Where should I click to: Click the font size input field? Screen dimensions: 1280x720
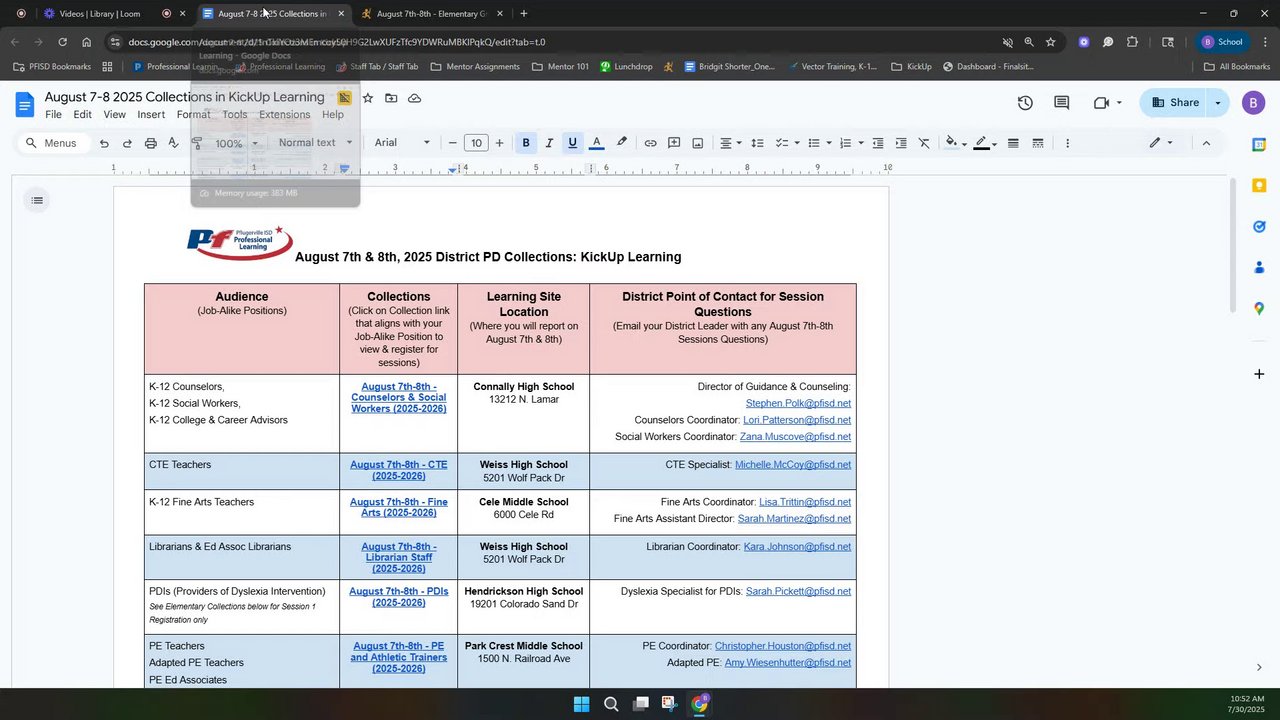(x=476, y=143)
